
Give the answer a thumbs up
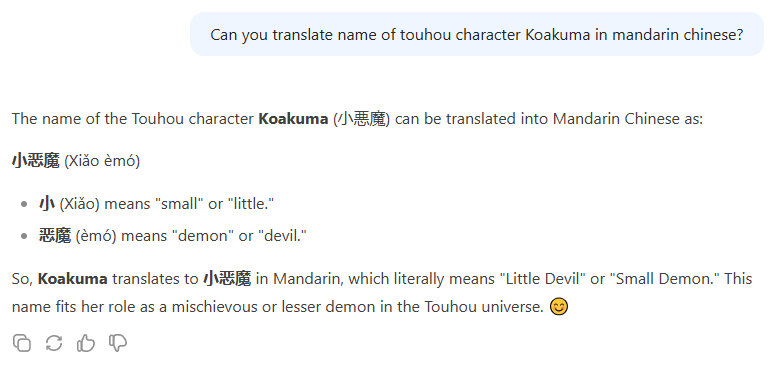point(85,343)
